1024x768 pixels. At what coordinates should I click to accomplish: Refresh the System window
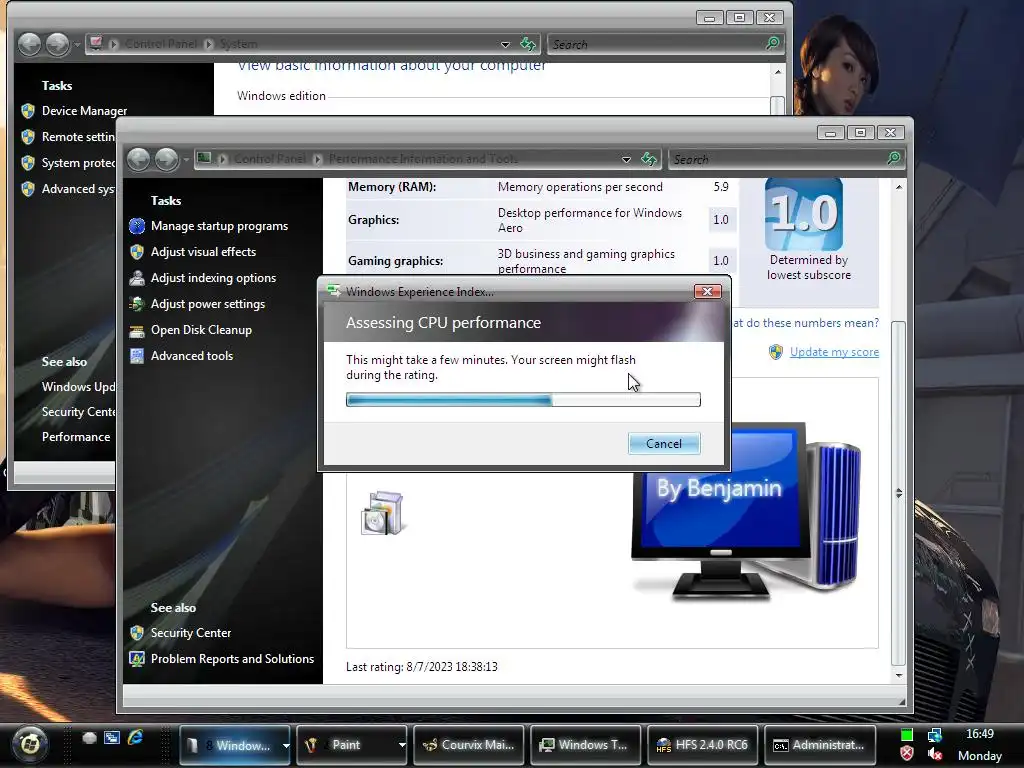(x=528, y=44)
